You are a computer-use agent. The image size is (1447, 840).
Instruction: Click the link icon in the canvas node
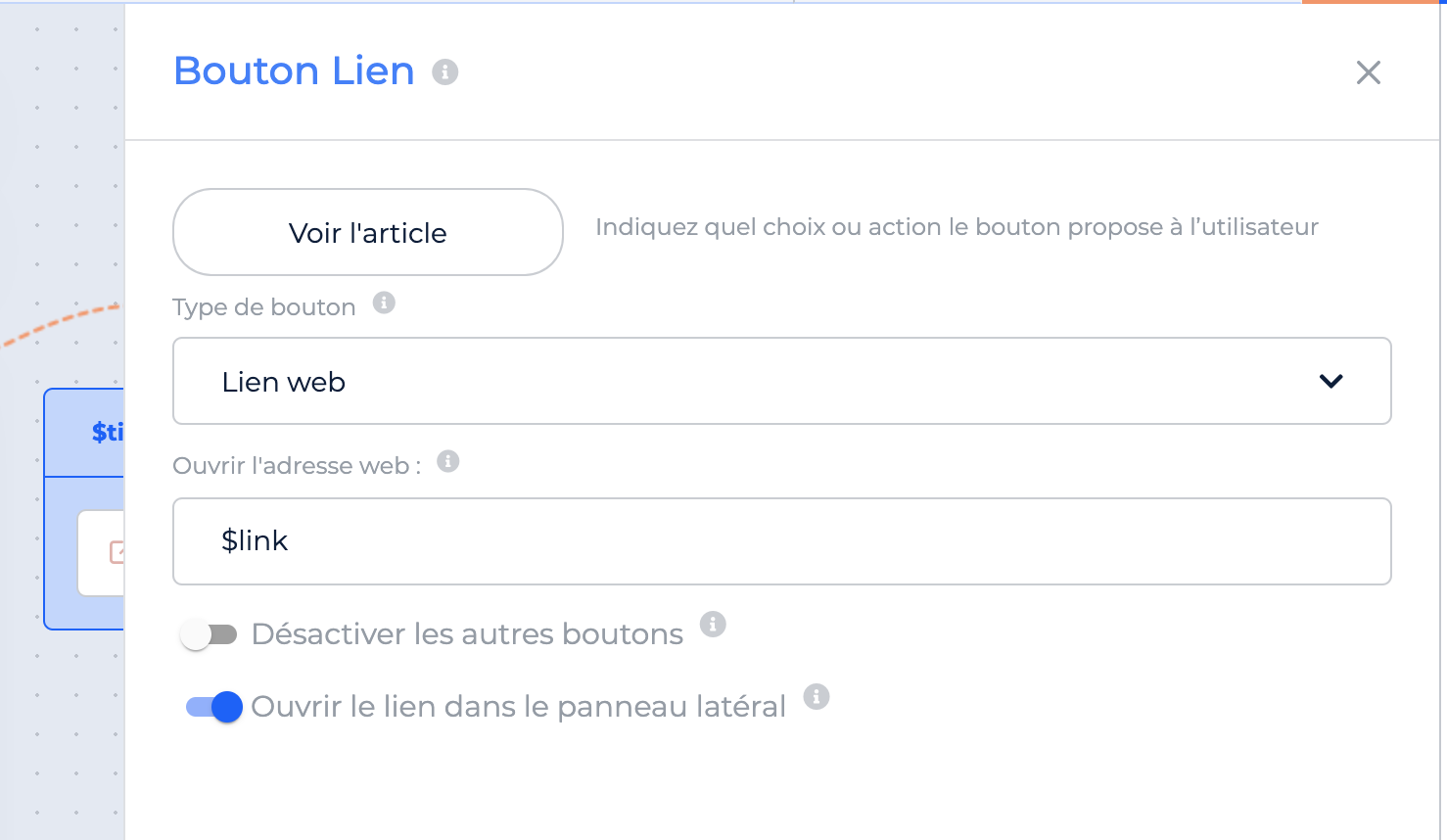(117, 552)
